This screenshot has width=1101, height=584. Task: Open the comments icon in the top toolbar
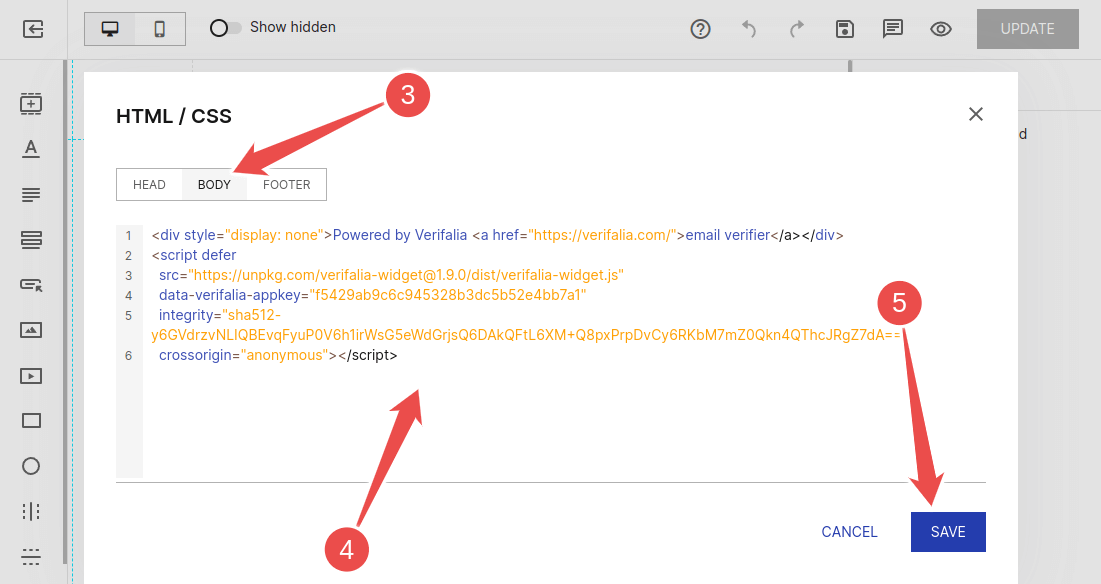click(x=892, y=29)
